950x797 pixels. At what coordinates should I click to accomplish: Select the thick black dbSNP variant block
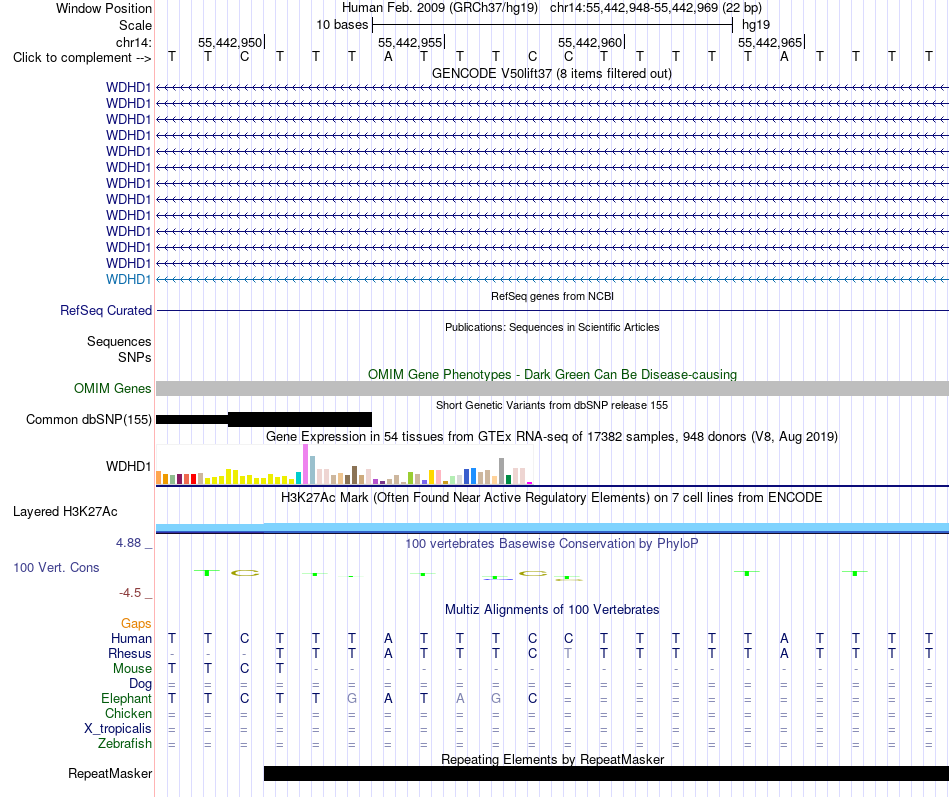pos(300,419)
